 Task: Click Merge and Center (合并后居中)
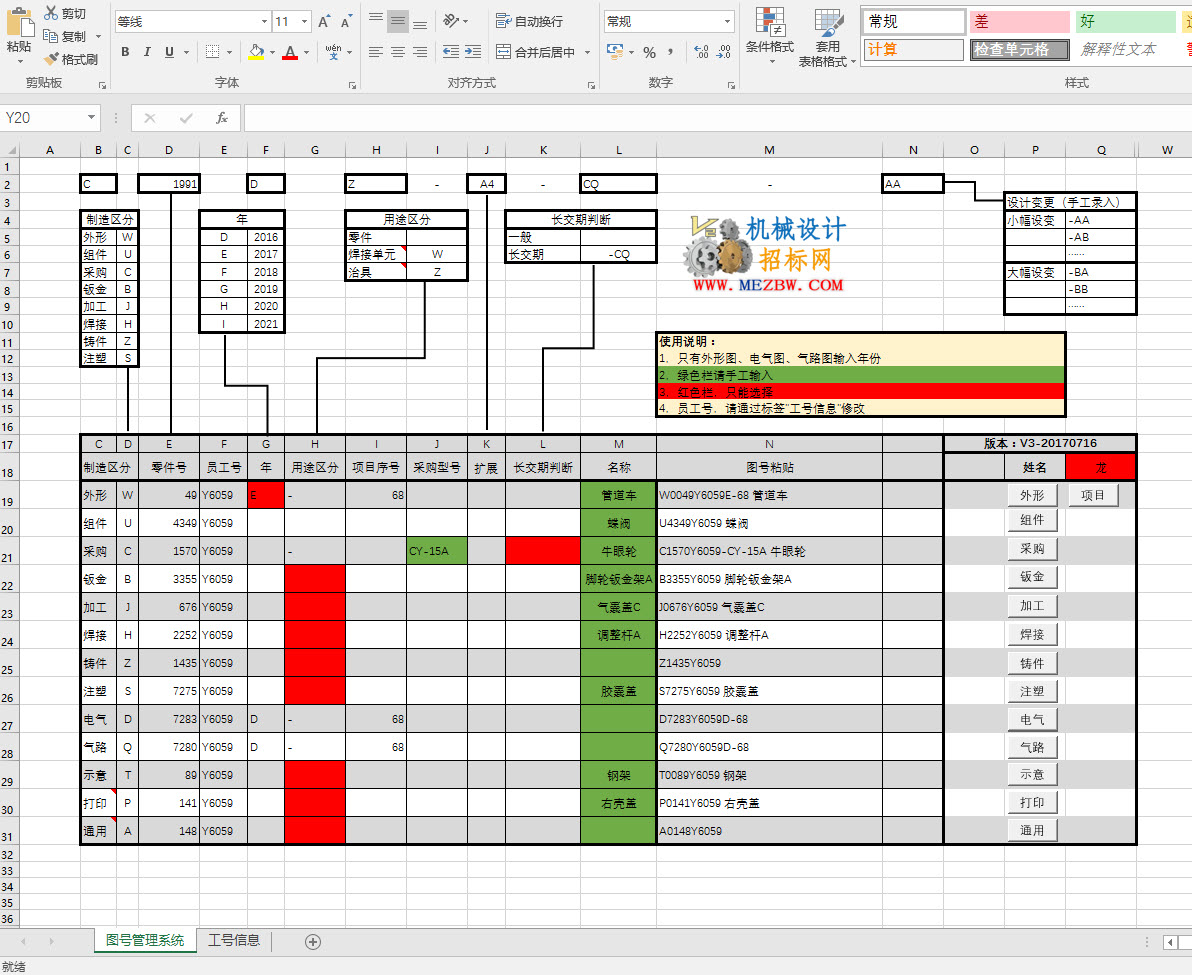pyautogui.click(x=535, y=52)
